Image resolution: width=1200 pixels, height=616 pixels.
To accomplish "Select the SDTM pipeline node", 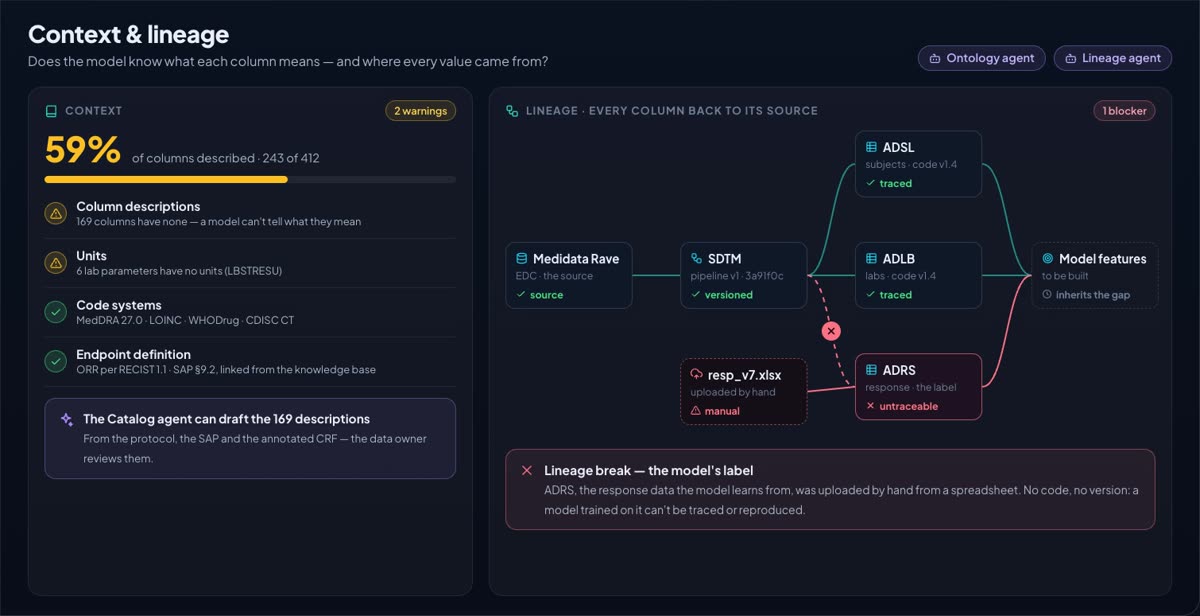I will coord(743,275).
